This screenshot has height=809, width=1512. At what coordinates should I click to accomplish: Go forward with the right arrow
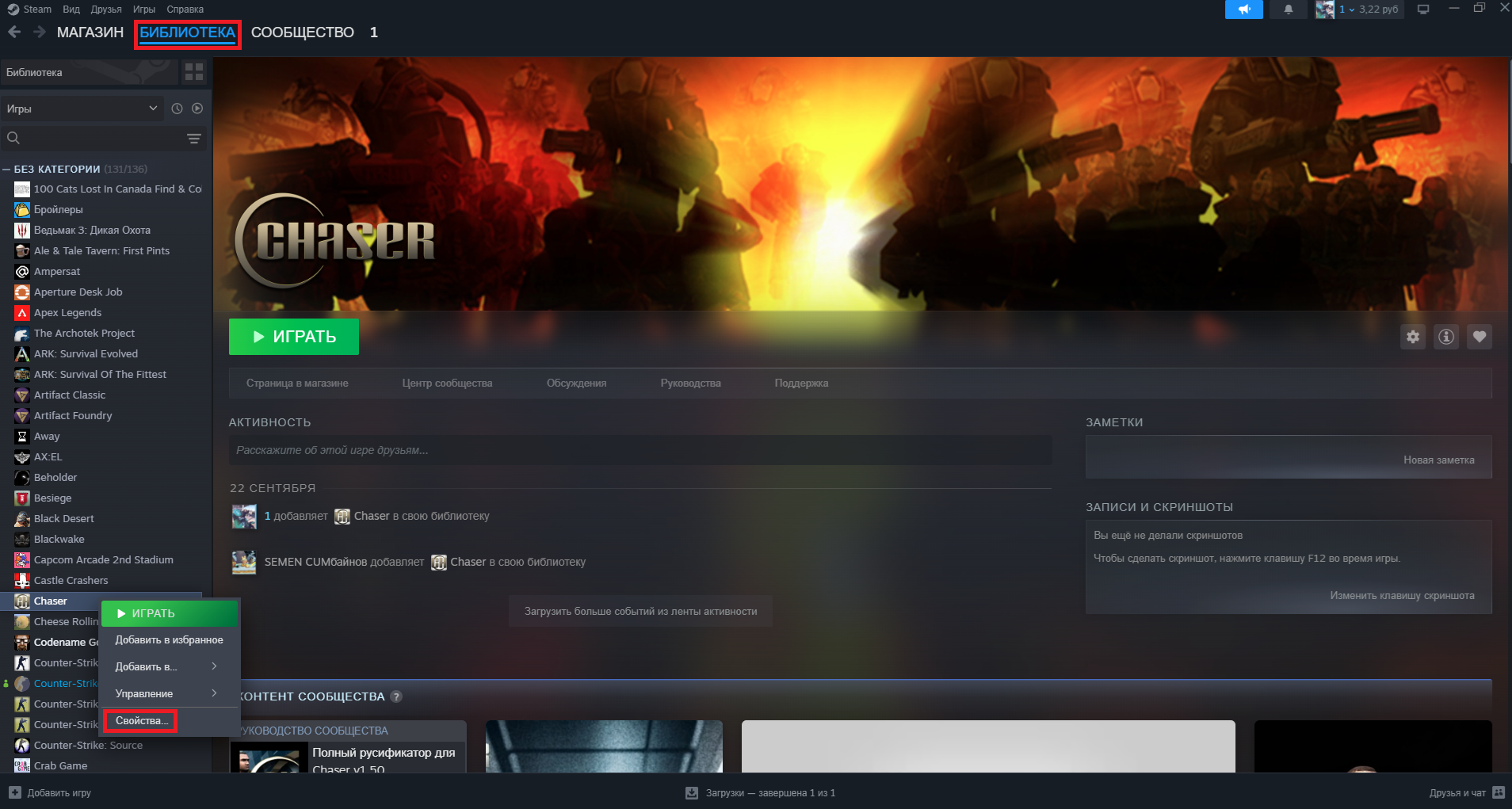tap(40, 32)
